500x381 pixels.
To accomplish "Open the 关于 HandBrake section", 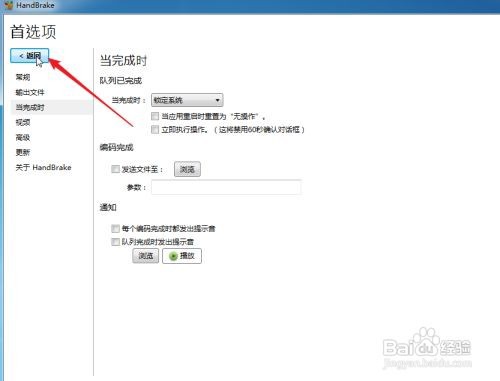I will pyautogui.click(x=43, y=167).
